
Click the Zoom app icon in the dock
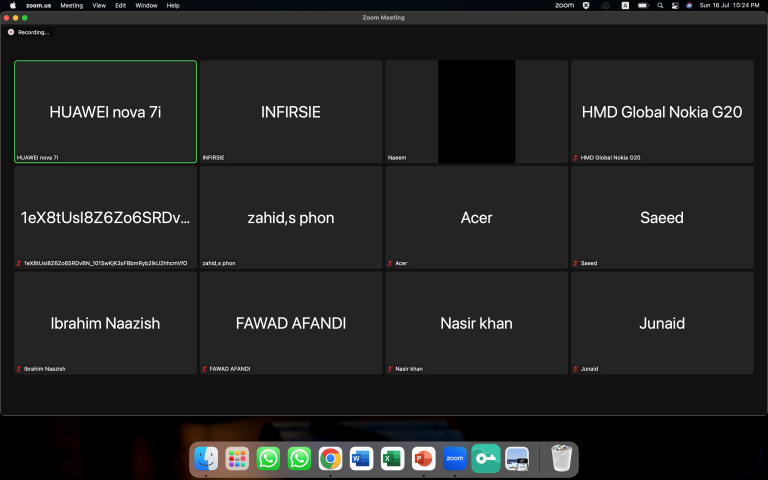click(455, 459)
